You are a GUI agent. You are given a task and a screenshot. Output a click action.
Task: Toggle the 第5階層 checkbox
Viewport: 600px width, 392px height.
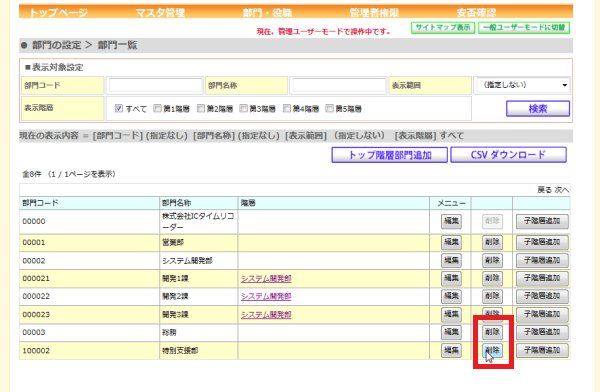329,108
